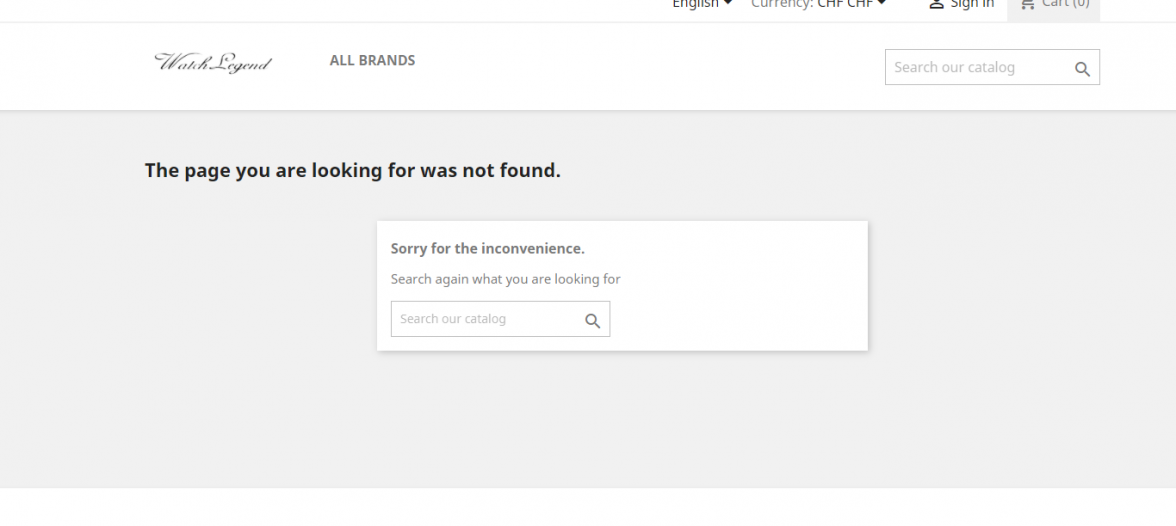
Task: Click the magnifier icon in the header search
Action: pyautogui.click(x=1082, y=69)
